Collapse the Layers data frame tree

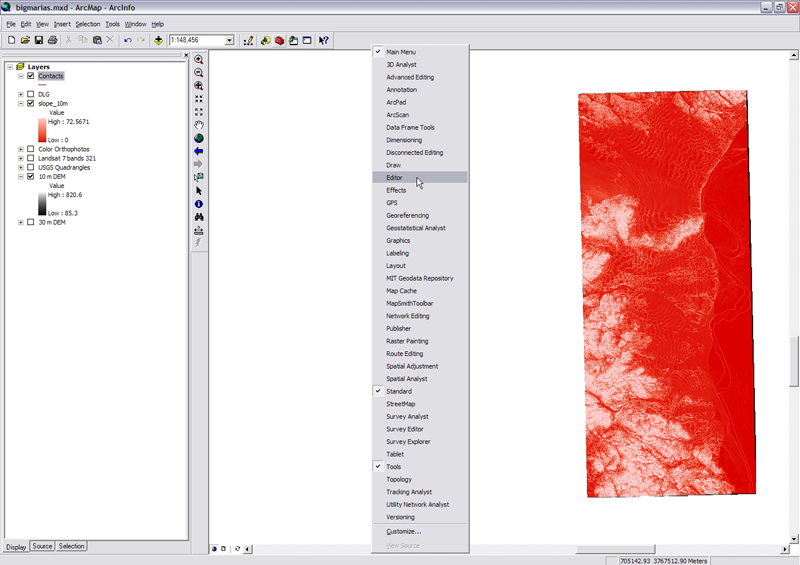(10, 67)
